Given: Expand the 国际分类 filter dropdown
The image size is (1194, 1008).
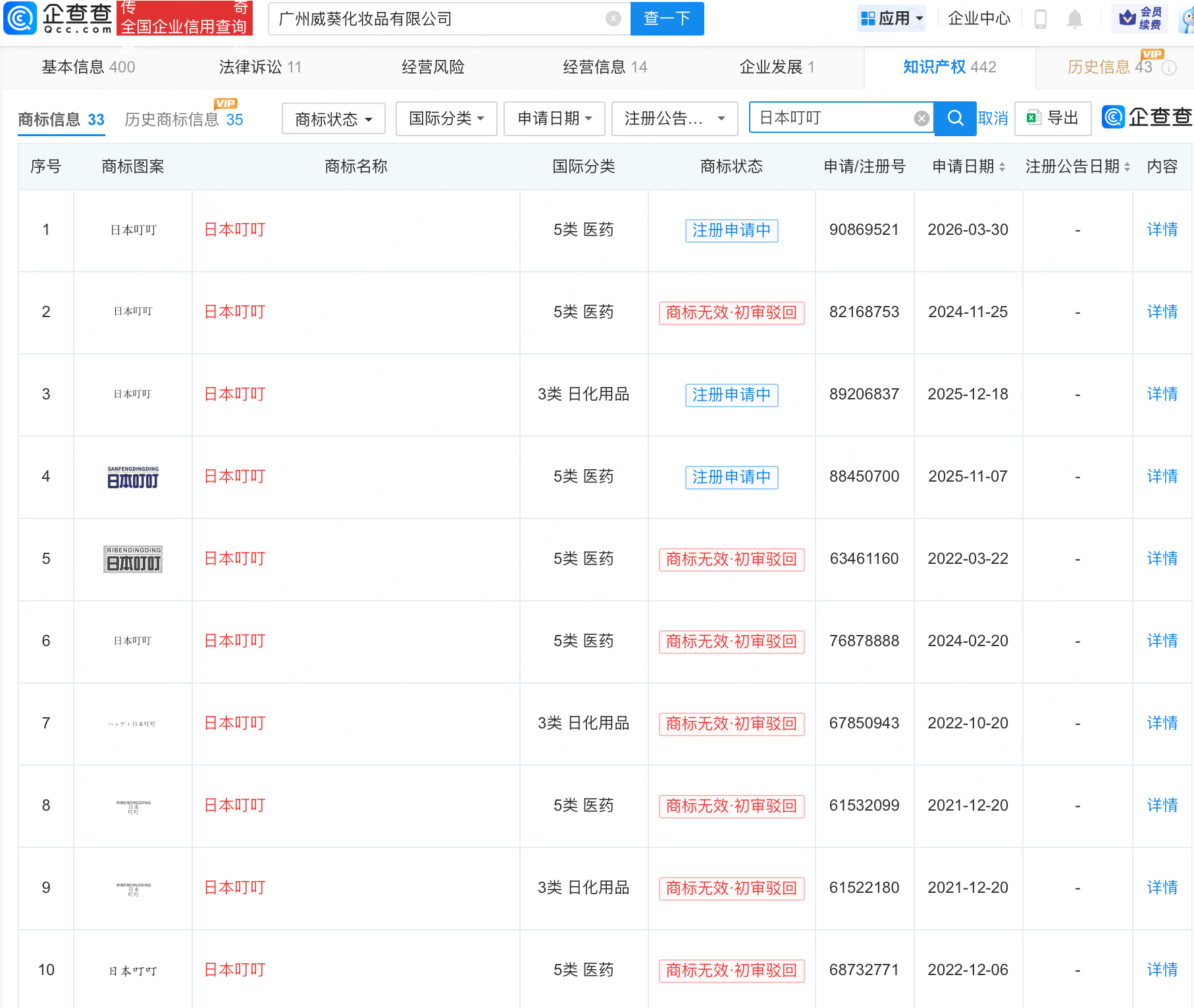Looking at the screenshot, I should tap(446, 118).
